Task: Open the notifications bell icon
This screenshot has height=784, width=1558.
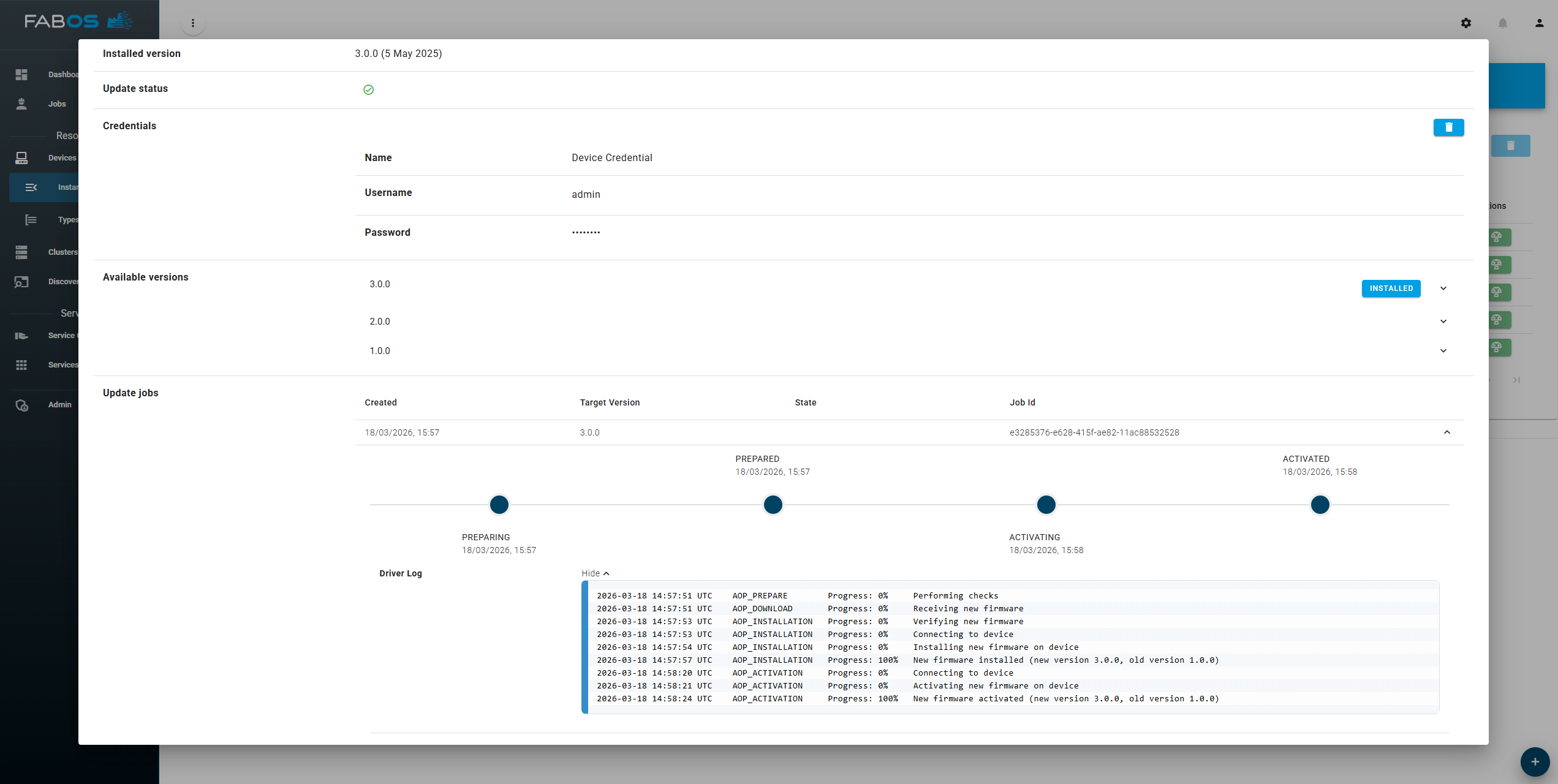Action: pos(1503,23)
